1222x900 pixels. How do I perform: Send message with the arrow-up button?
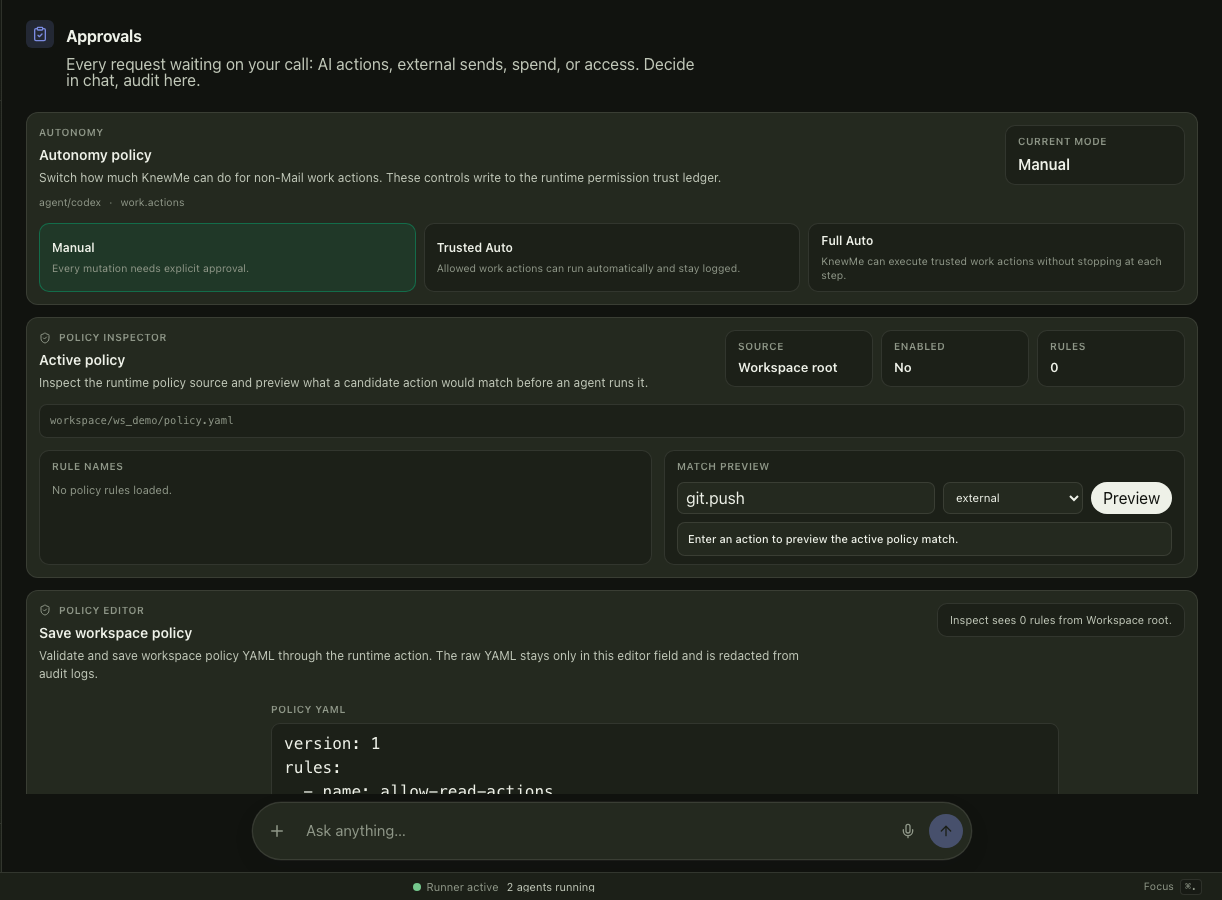click(946, 831)
